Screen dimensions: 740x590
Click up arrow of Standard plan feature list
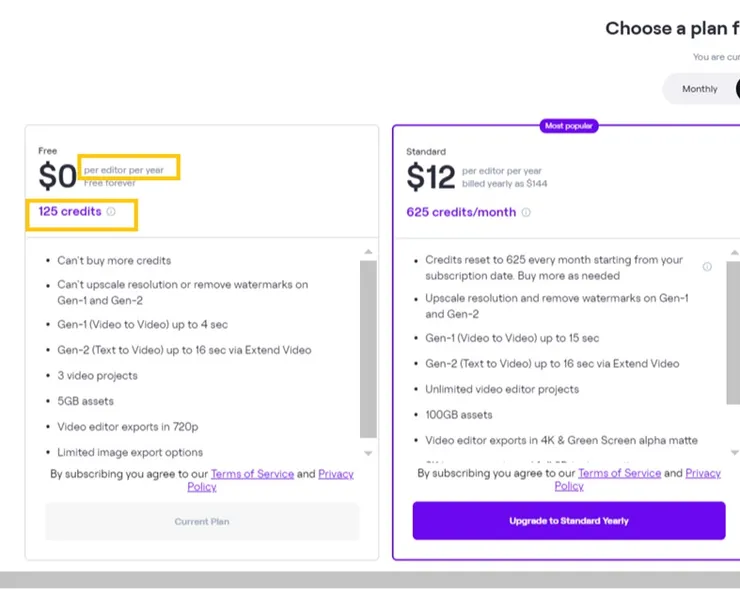[x=735, y=252]
